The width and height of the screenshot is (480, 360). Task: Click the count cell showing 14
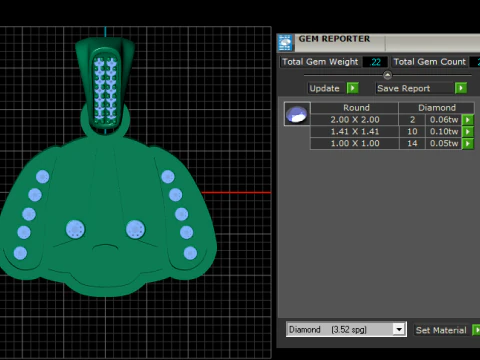(x=412, y=144)
